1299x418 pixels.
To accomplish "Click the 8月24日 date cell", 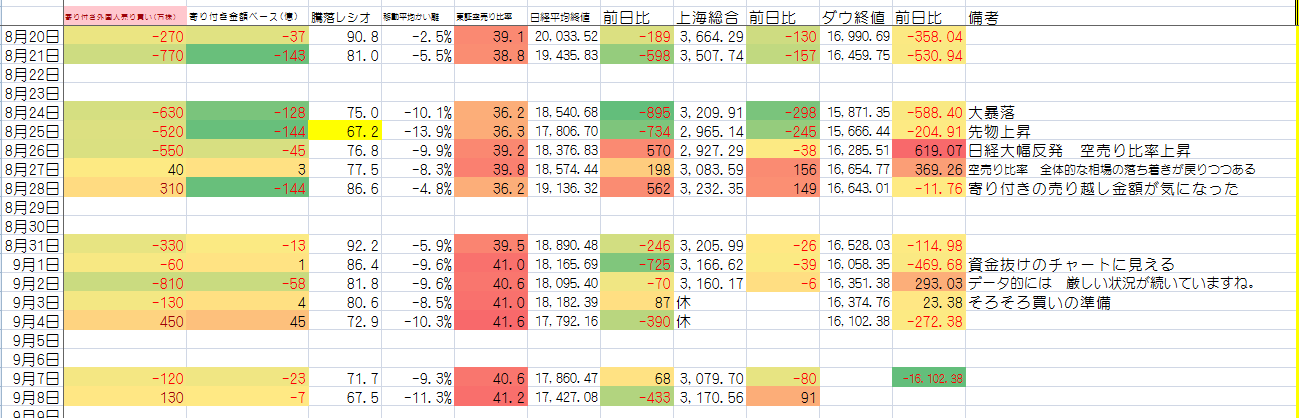I will pyautogui.click(x=32, y=112).
